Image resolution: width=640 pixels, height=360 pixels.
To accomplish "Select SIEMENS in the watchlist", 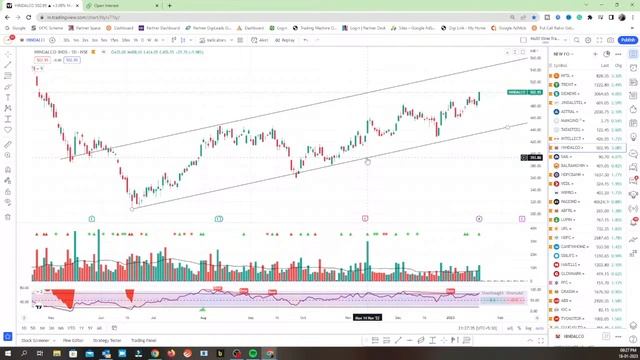I will pos(587,93).
